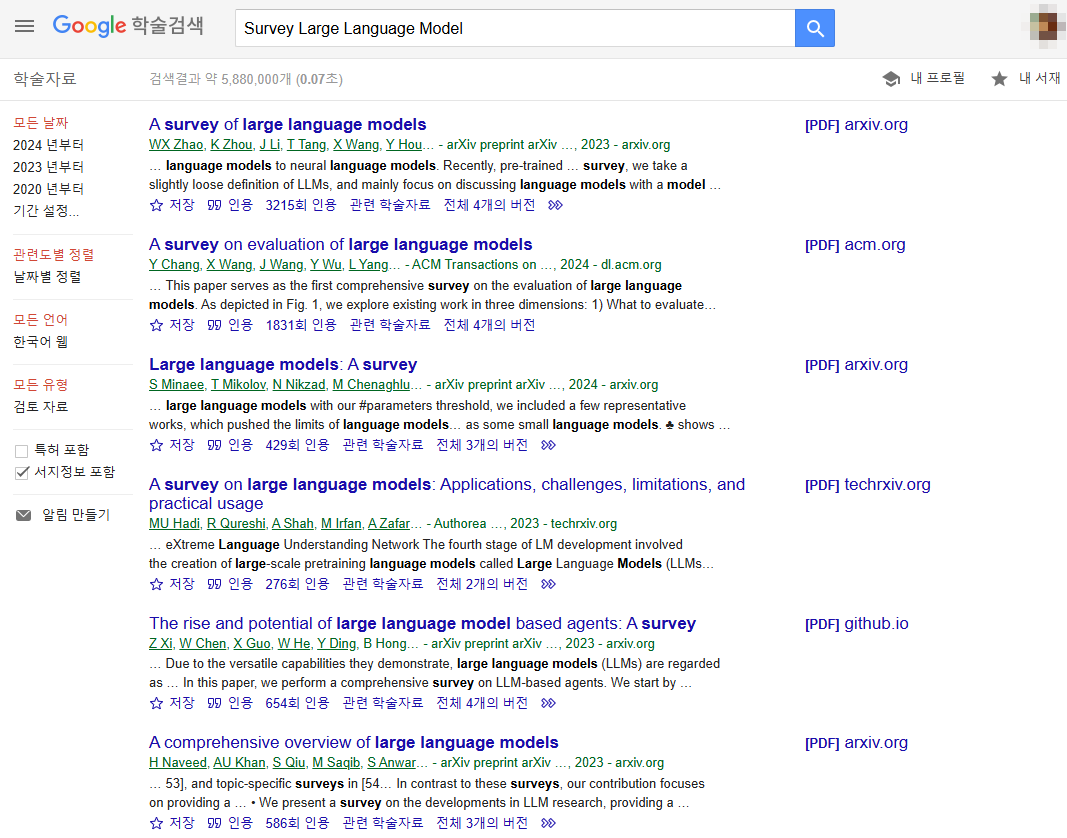Open 'The rise and potential of large language model' title
The image size is (1067, 838).
point(423,624)
